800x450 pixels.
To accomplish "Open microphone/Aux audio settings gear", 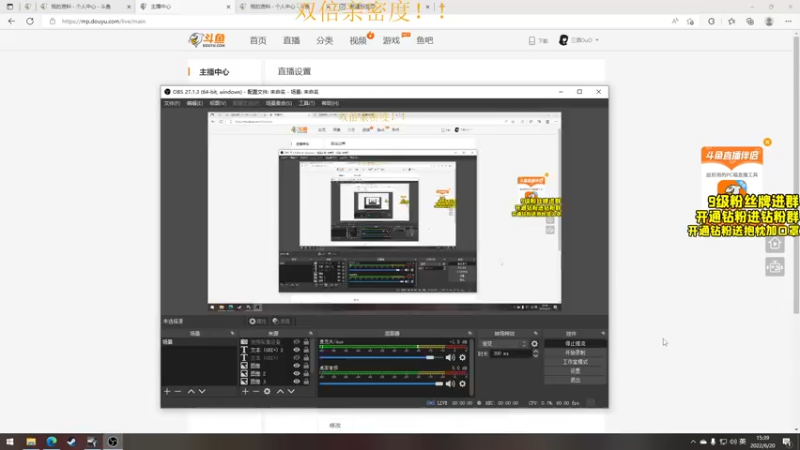I will pos(463,358).
